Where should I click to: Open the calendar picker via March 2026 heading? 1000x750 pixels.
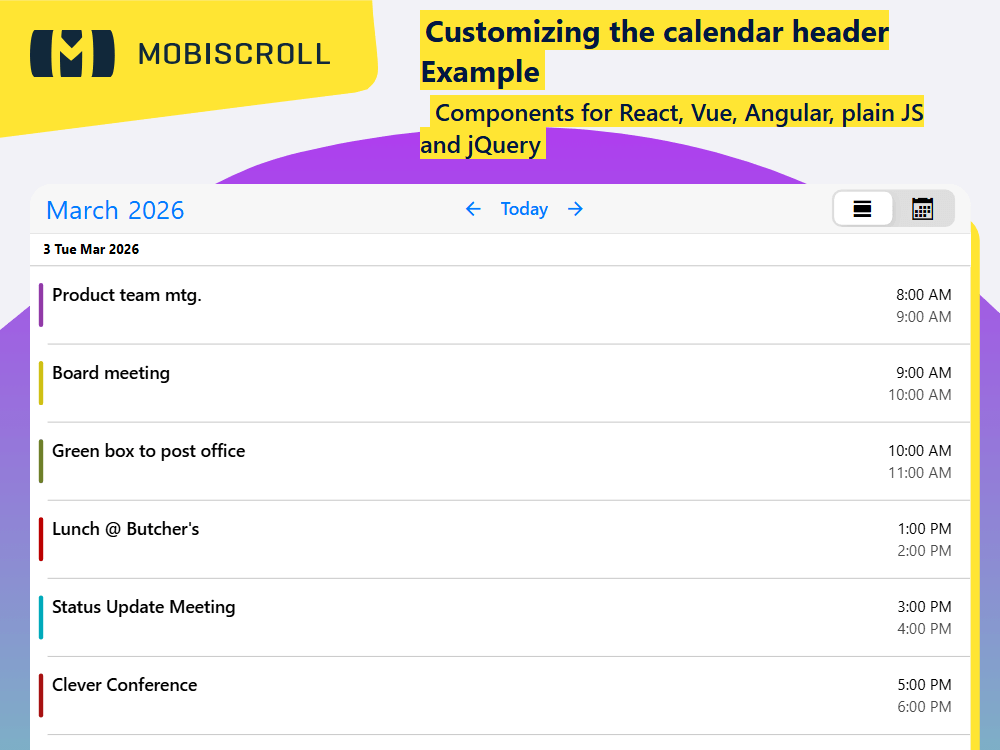pos(114,210)
